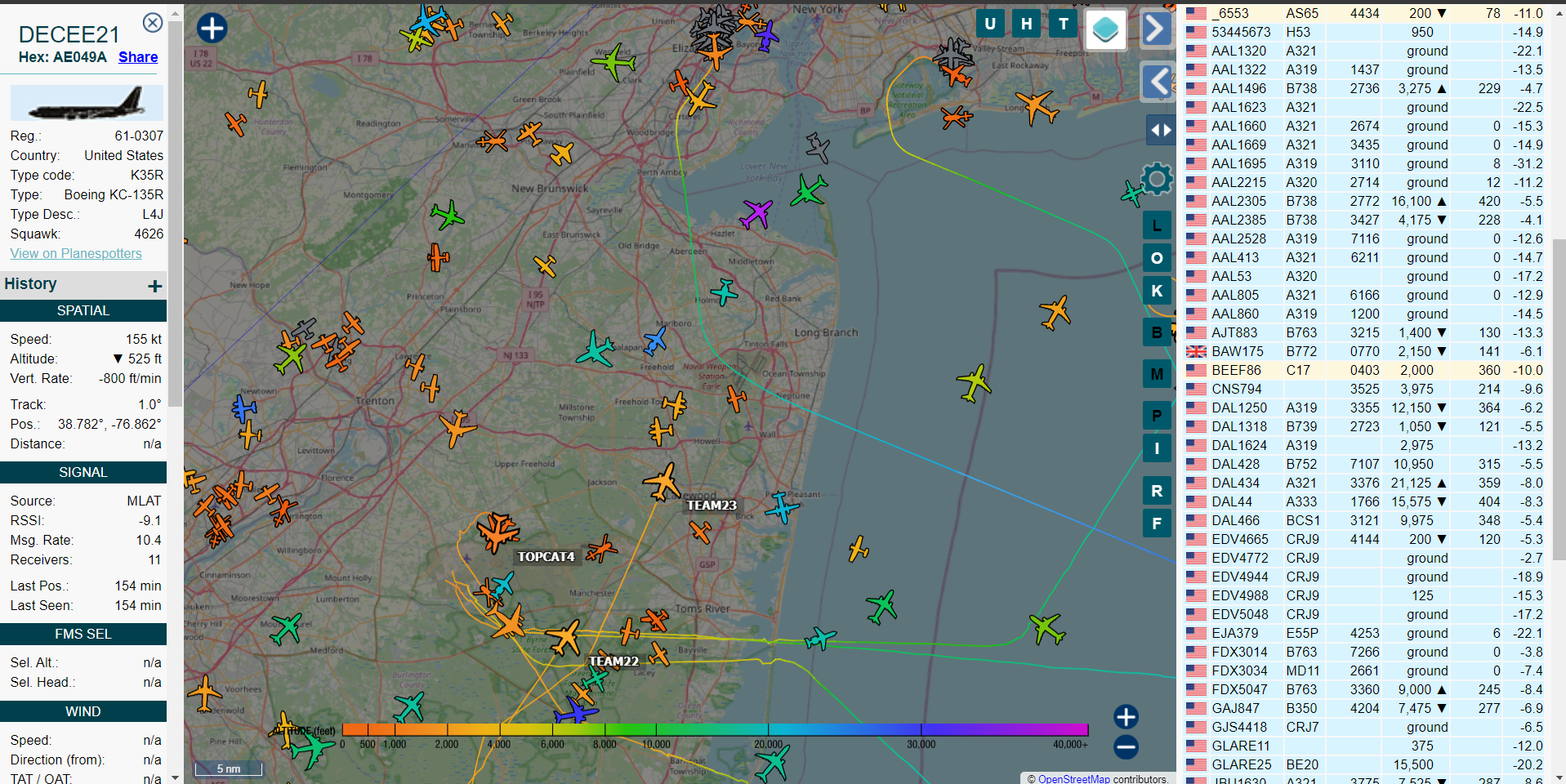Click the KC-135R aircraft thumbnail photo

(x=87, y=103)
